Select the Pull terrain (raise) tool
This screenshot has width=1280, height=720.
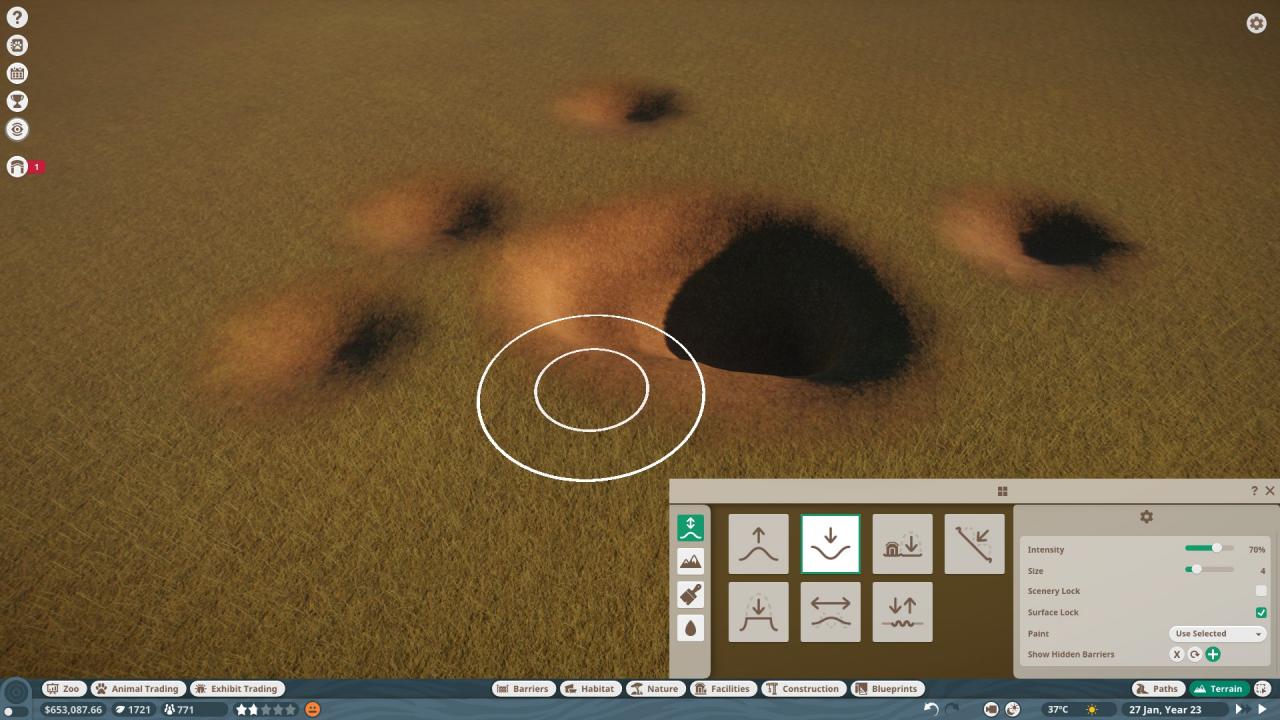[x=758, y=544]
